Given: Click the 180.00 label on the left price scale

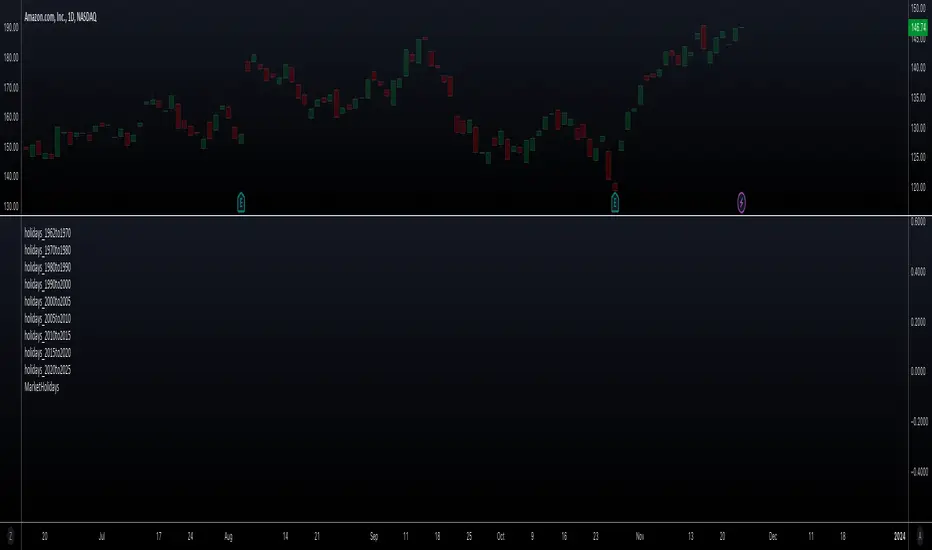Looking at the screenshot, I should coord(11,58).
